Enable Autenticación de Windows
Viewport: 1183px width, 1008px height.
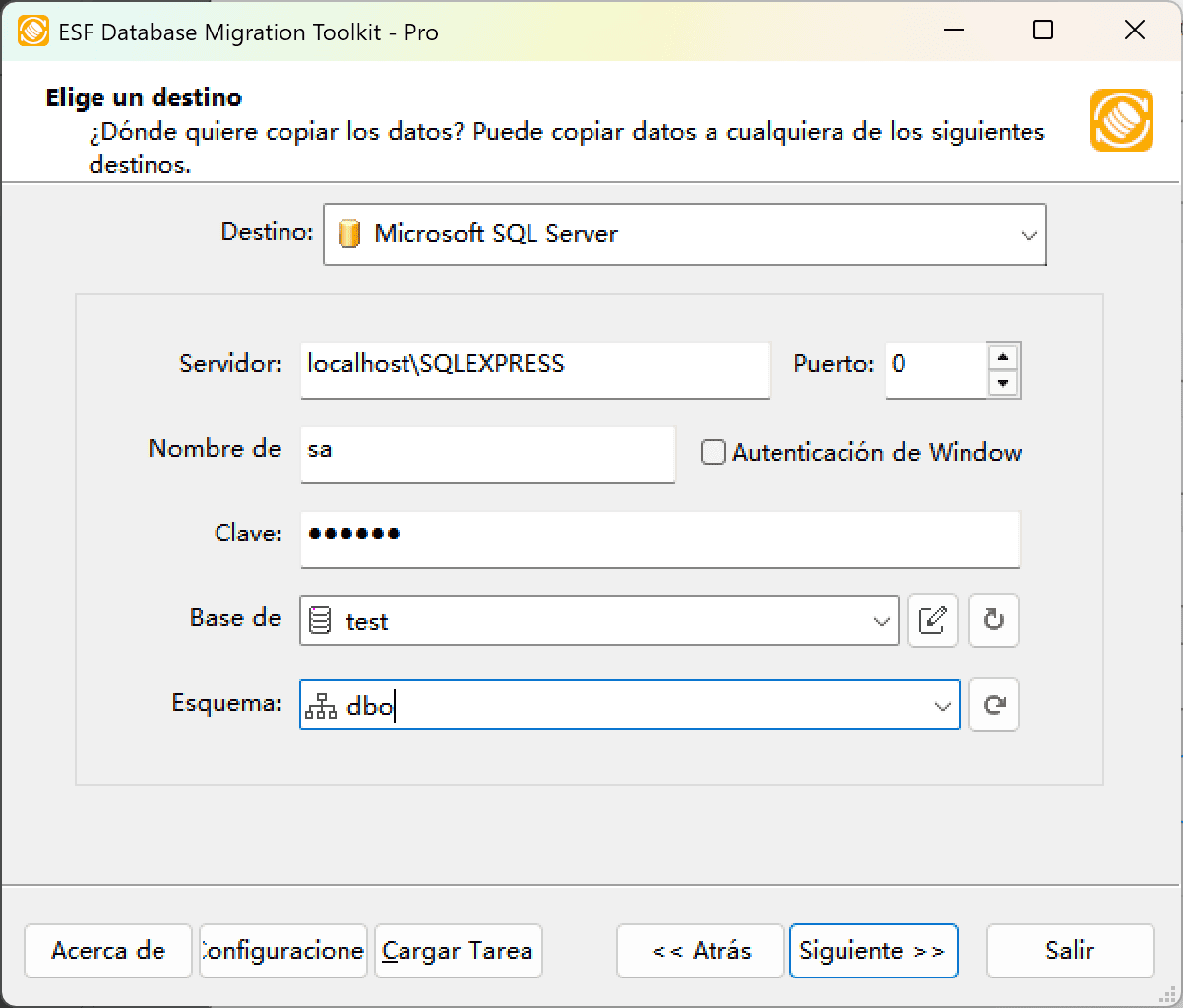(712, 451)
